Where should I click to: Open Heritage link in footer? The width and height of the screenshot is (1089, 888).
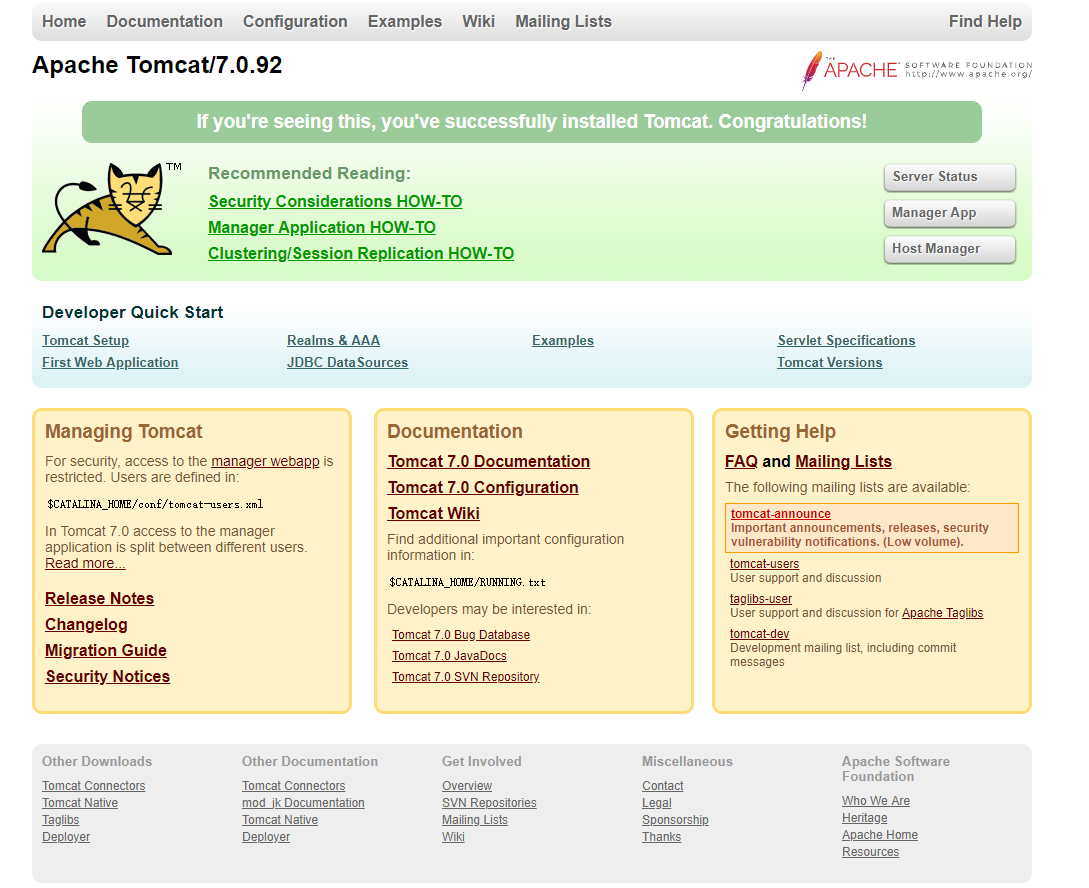pos(865,818)
